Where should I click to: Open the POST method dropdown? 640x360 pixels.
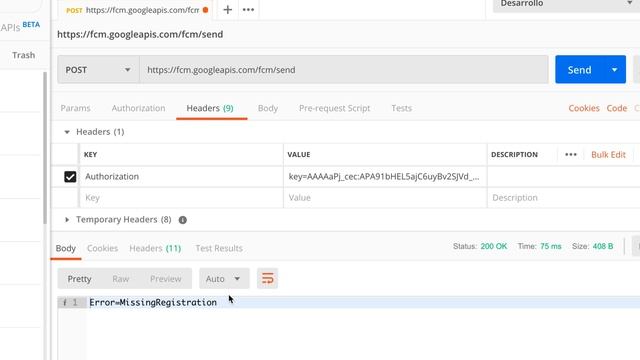click(x=98, y=70)
